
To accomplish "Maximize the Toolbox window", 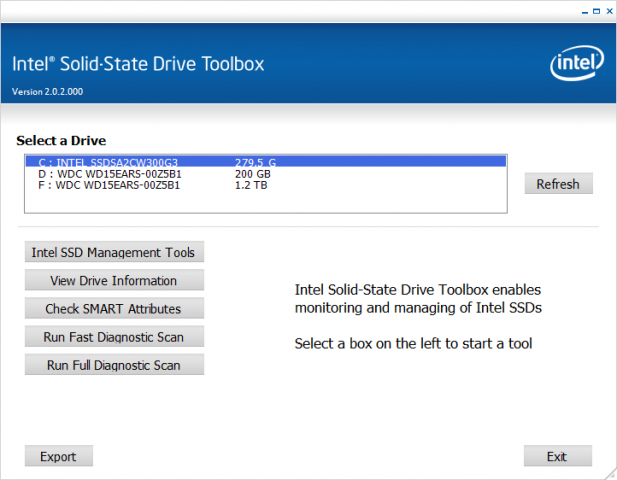I will [597, 11].
